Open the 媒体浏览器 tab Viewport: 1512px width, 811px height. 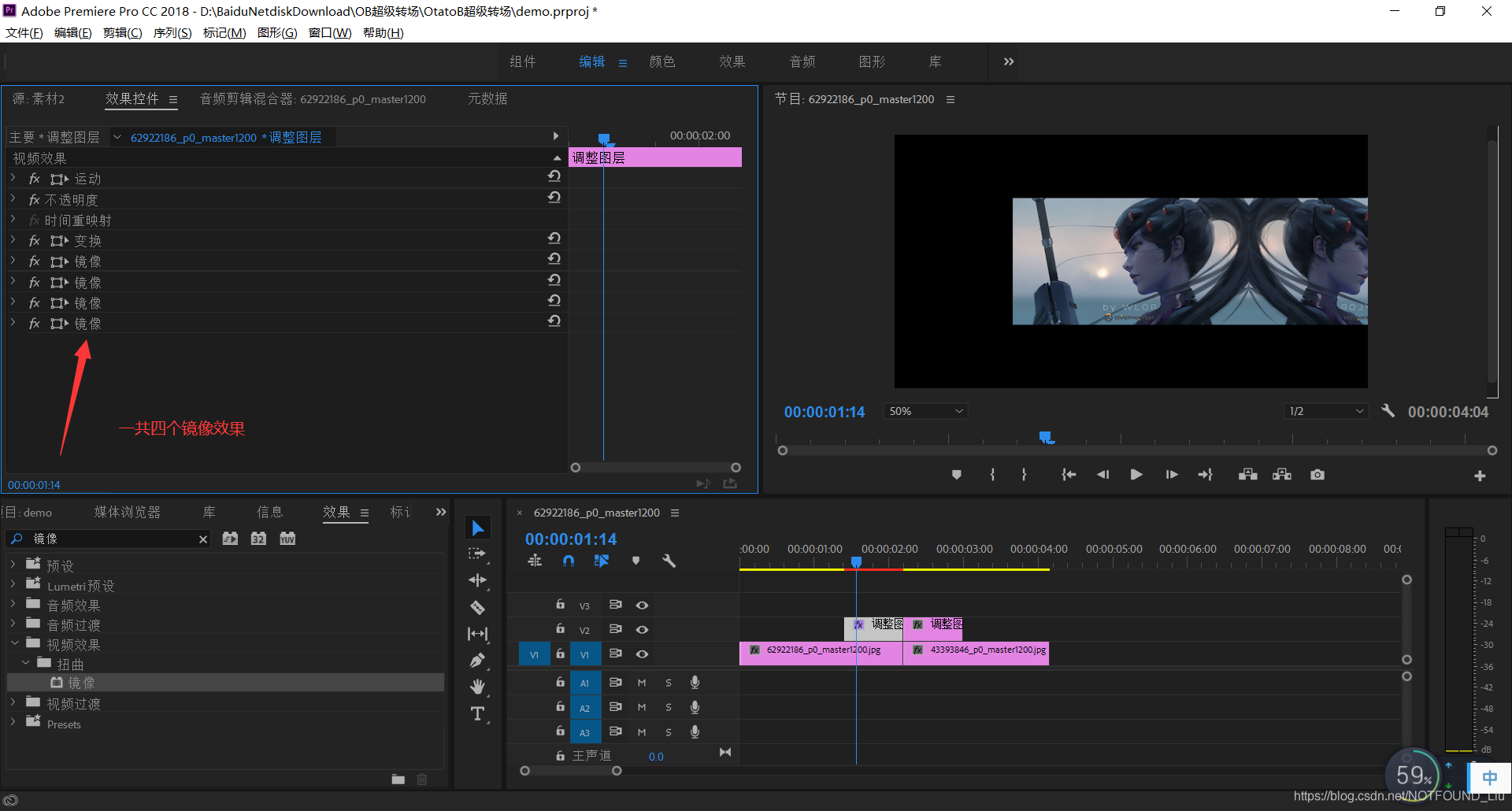coord(128,513)
